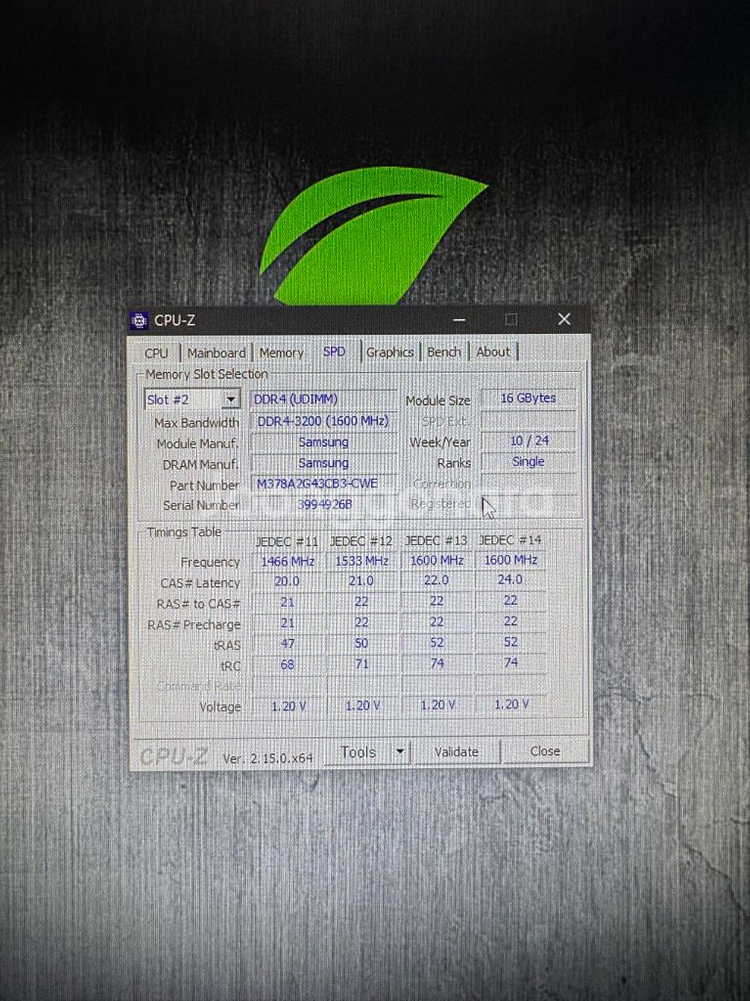Click the Validate button
Viewport: 750px width, 1001px height.
(456, 751)
